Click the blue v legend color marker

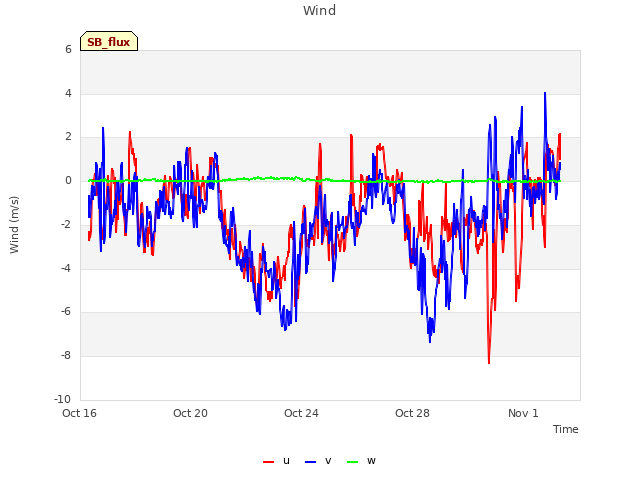pos(310,462)
